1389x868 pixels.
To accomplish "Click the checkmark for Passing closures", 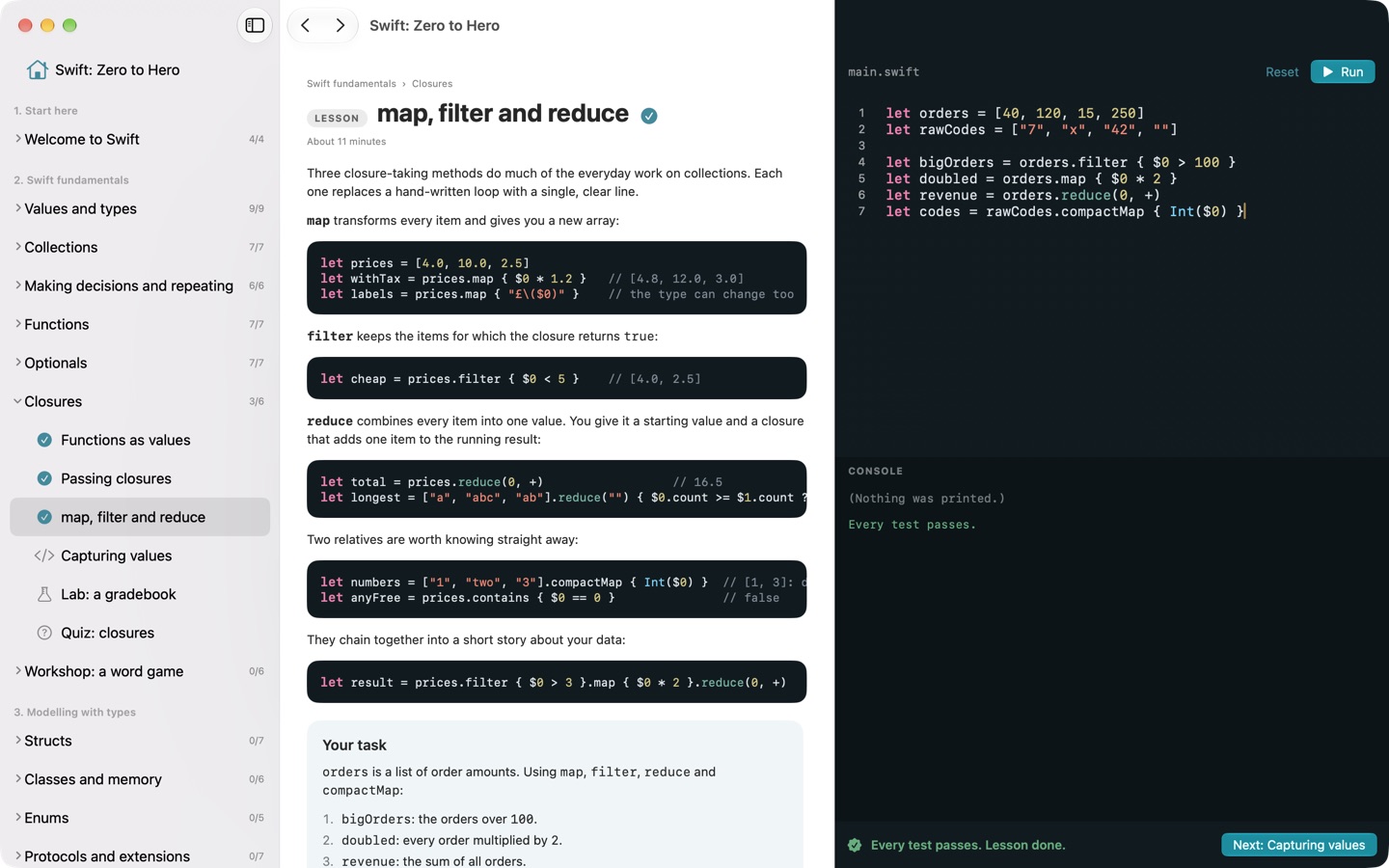I will pyautogui.click(x=44, y=478).
